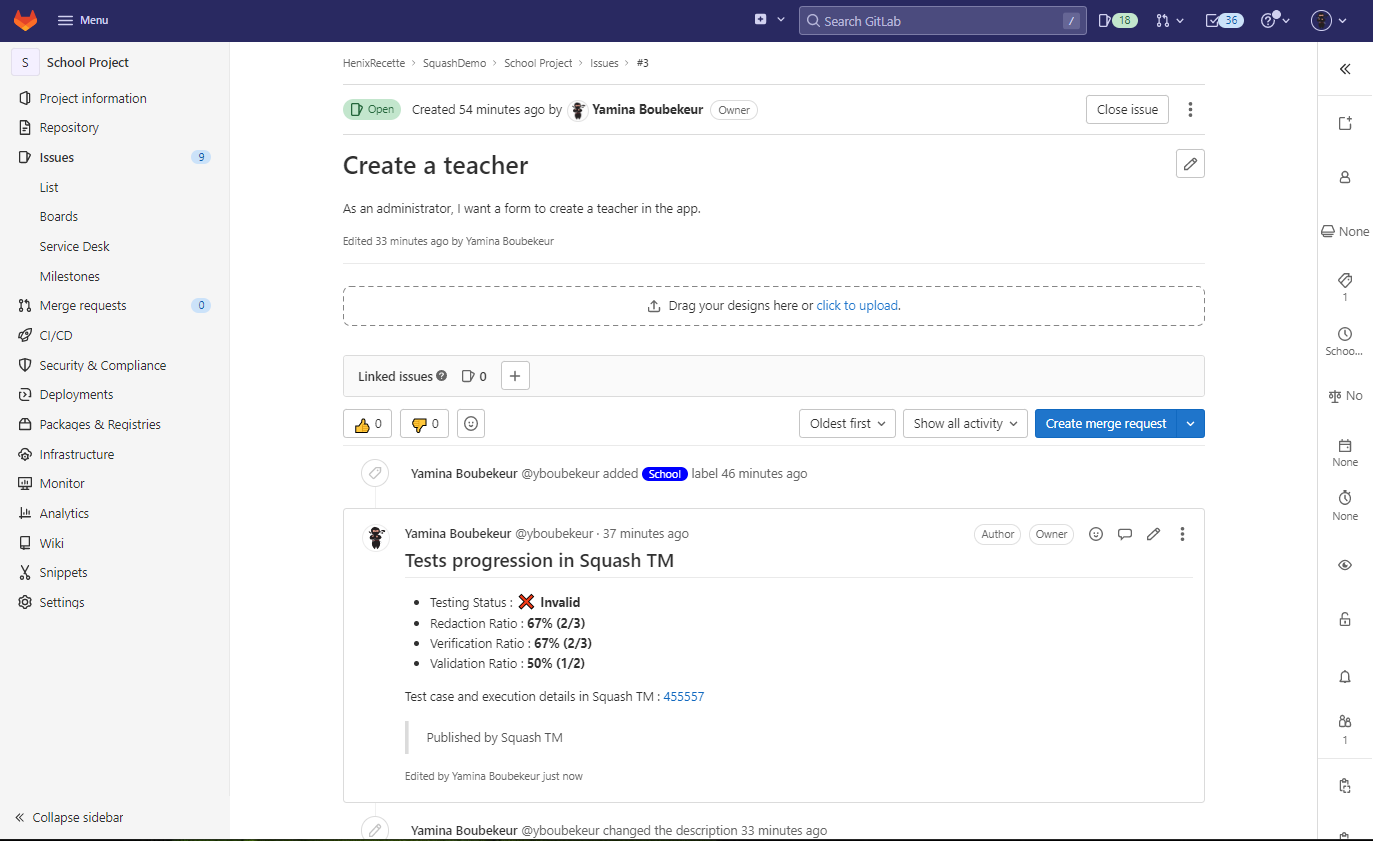Toggle the thumbs up reaction on the issue
Screen dimensions: 1373x841
click(367, 423)
